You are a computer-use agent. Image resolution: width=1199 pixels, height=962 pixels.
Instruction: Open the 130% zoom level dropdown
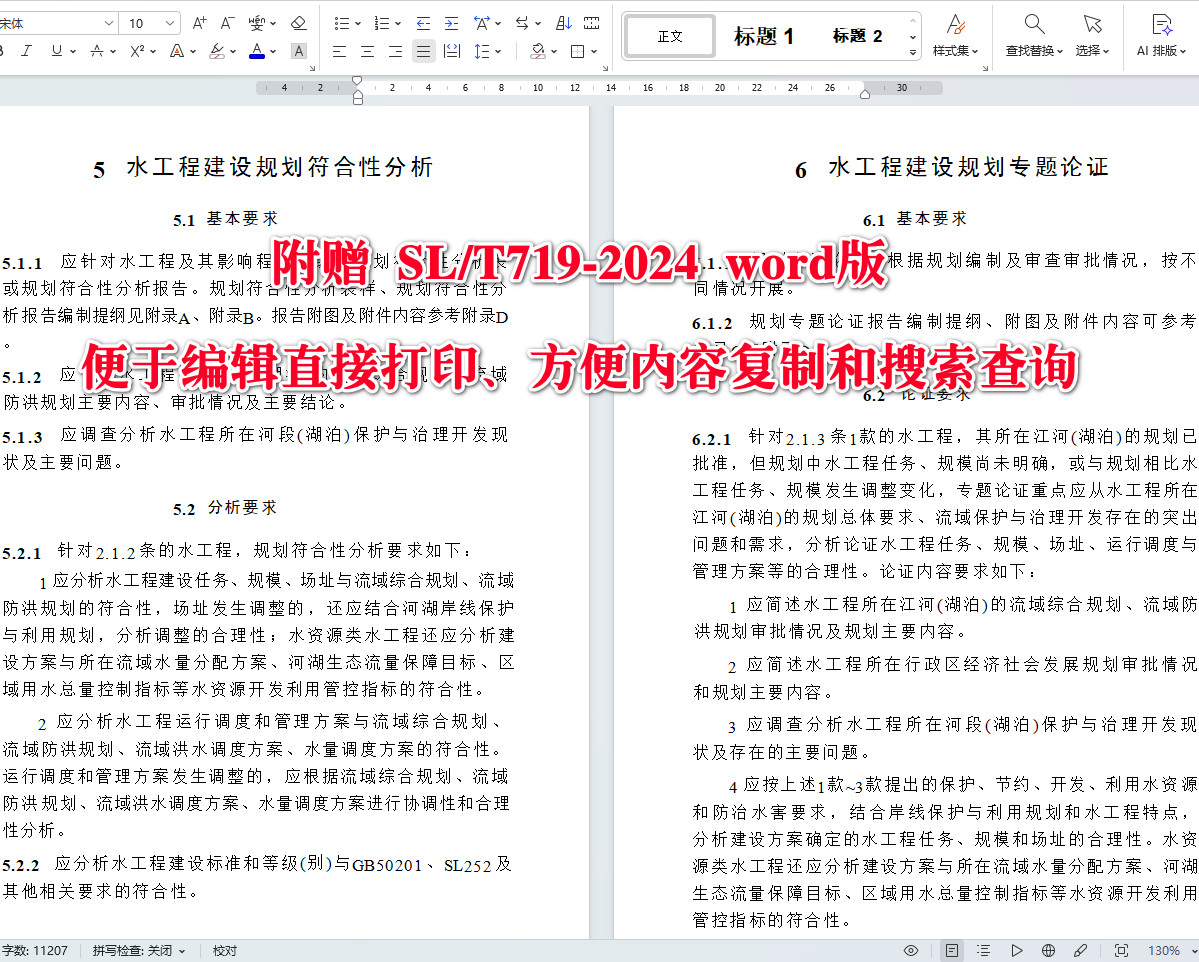1165,950
